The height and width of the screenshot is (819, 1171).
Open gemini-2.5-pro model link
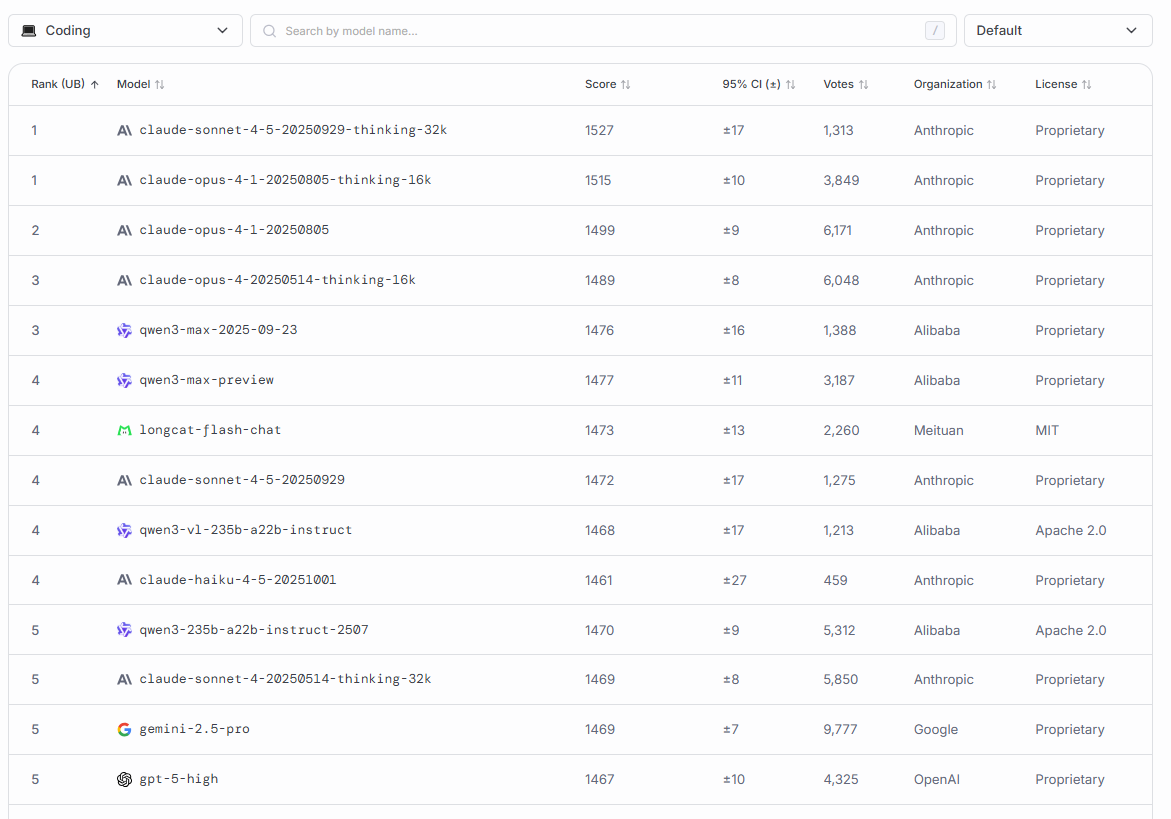pos(195,729)
